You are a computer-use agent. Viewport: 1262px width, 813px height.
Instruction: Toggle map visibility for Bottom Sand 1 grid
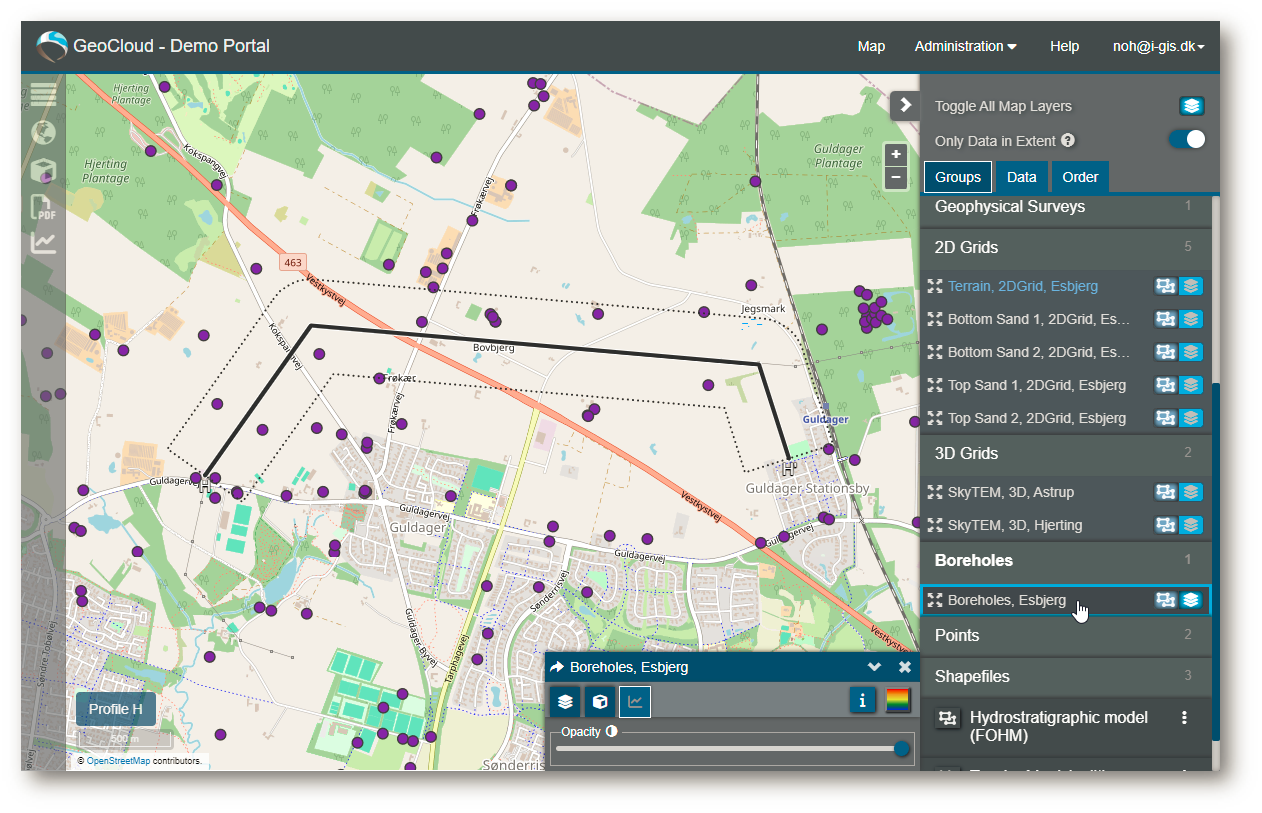[1191, 320]
